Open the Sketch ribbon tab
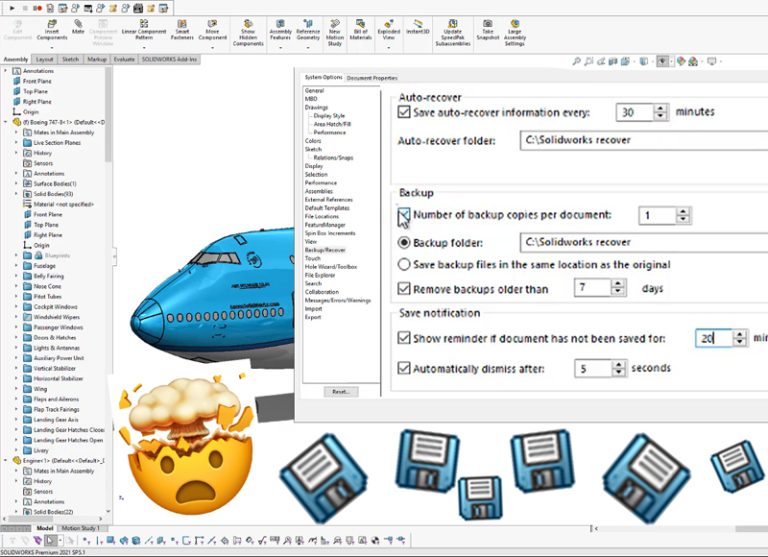 point(70,59)
